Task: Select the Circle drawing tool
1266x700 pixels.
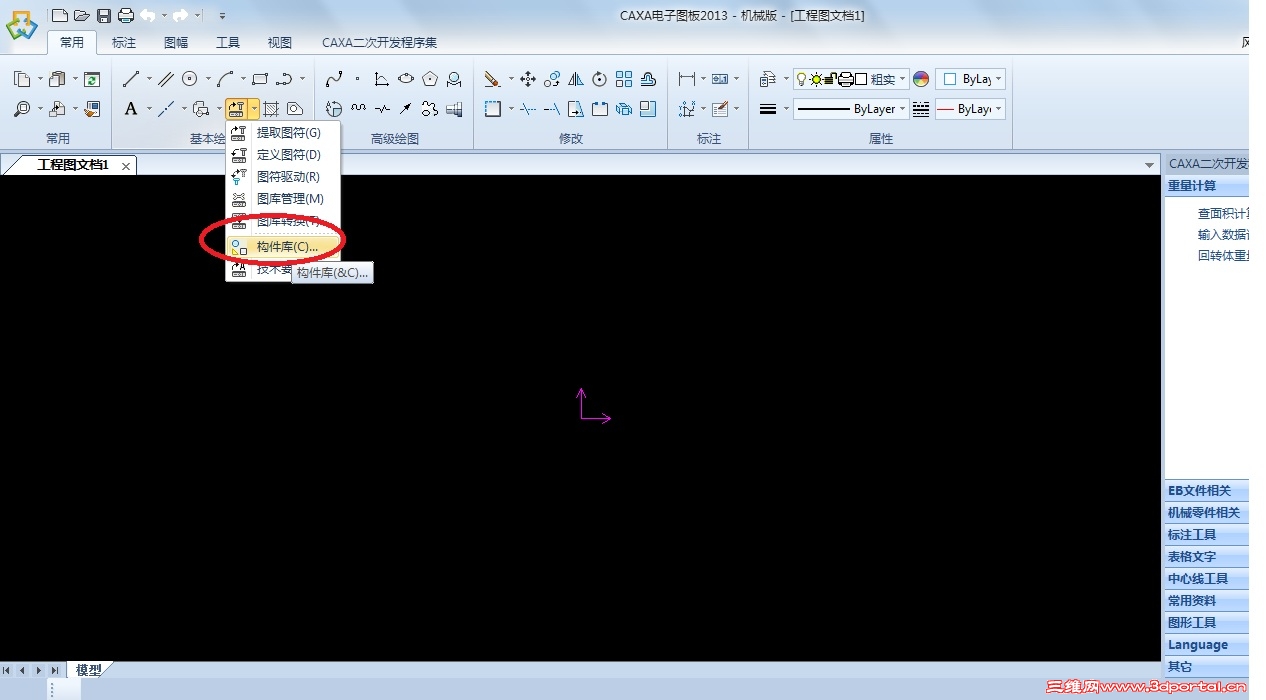Action: 189,79
